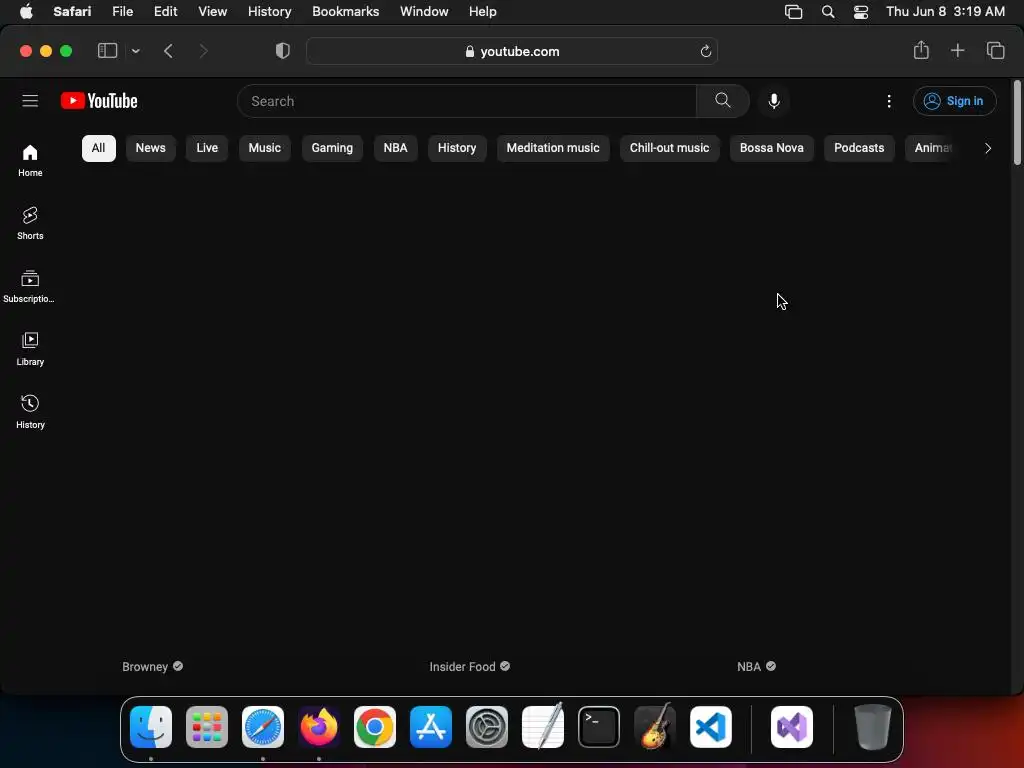Open Trash in the dock
This screenshot has width=1024, height=768.
[872, 727]
